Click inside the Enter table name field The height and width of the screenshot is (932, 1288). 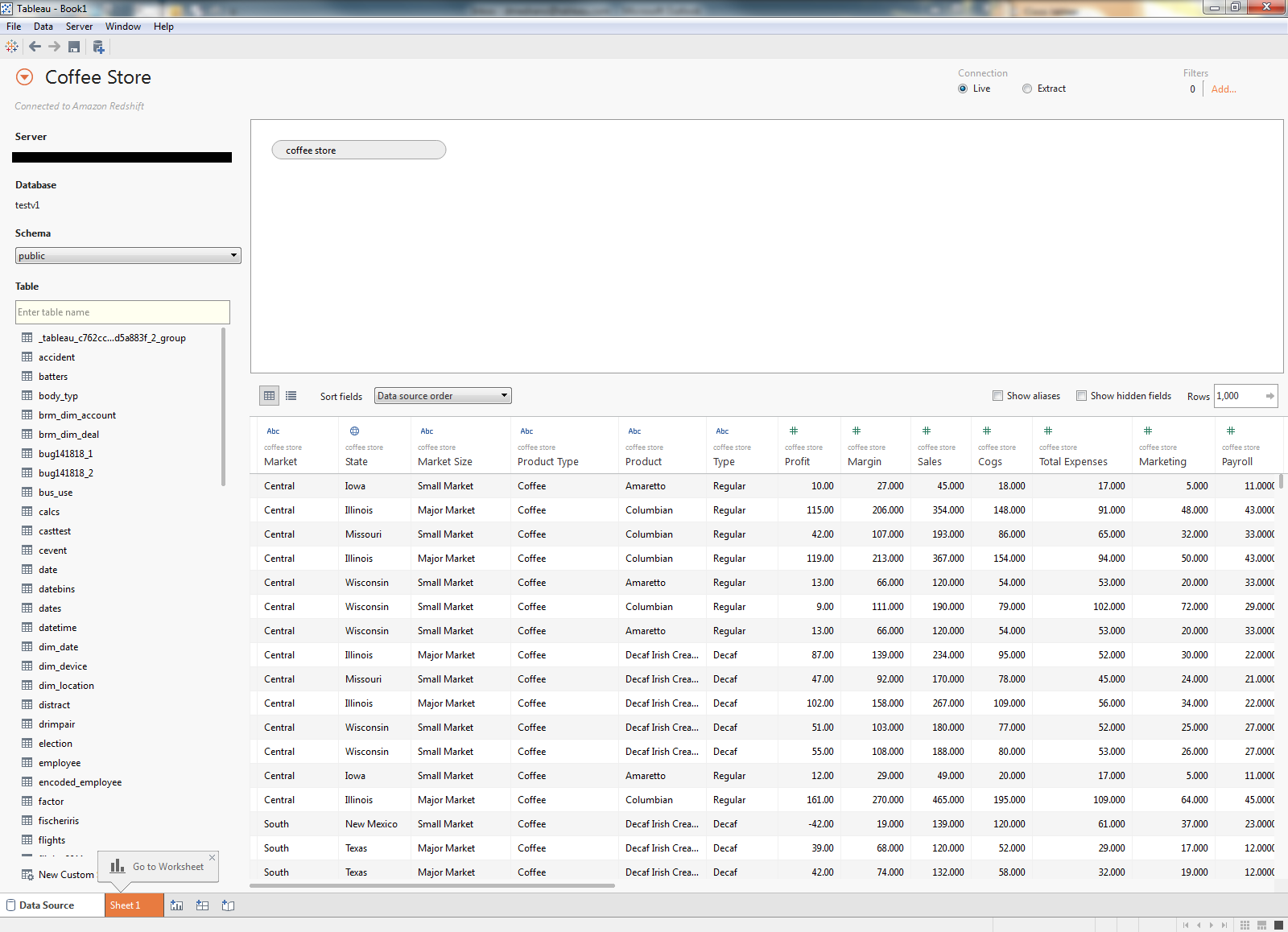(x=122, y=312)
